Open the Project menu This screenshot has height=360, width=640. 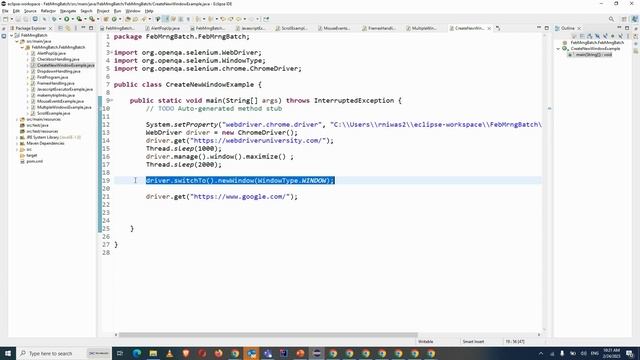(103, 11)
